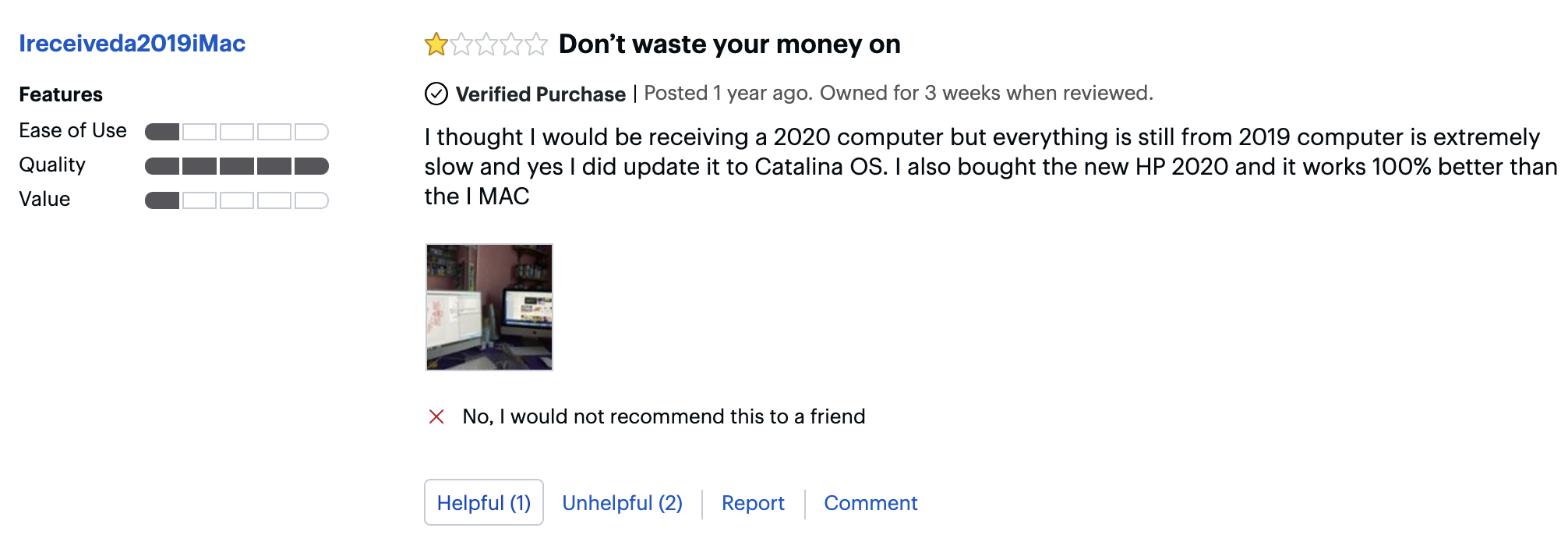Viewport: 1568px width, 535px height.
Task: Open the Ireceiveda2019iMac reviewer profile
Action: [132, 44]
